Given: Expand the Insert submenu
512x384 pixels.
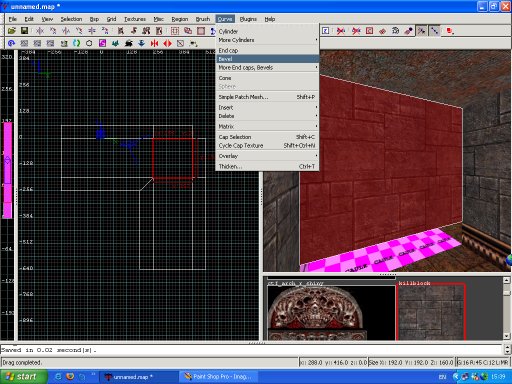Looking at the screenshot, I should coord(267,107).
